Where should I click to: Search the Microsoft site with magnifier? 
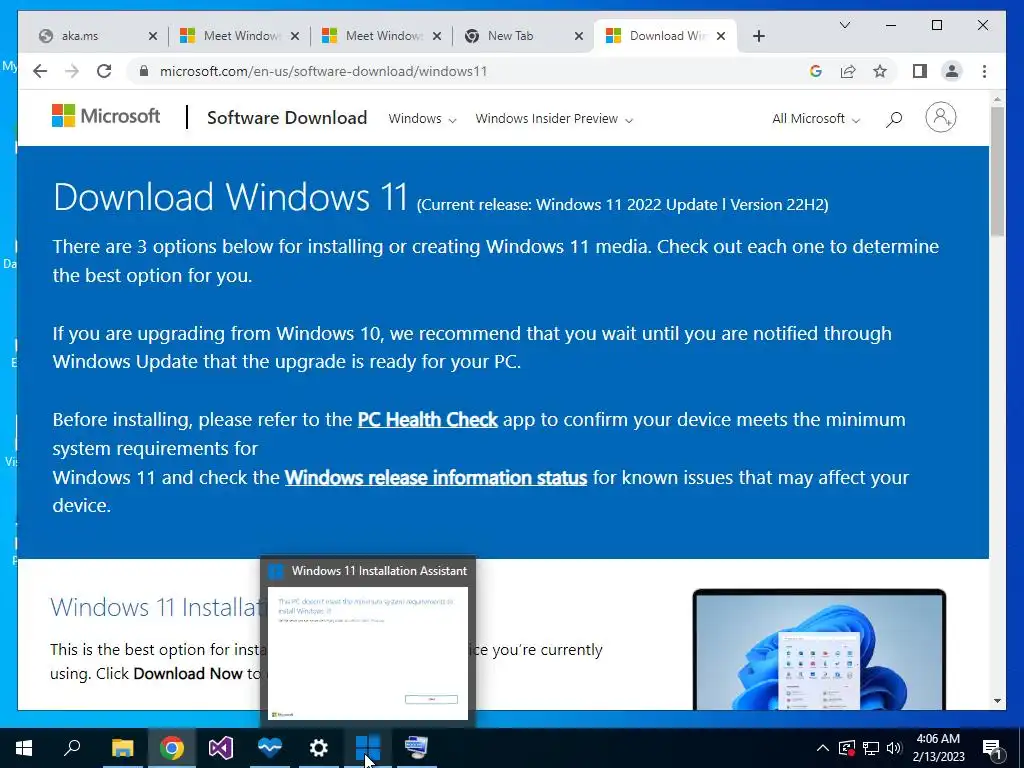(x=894, y=119)
